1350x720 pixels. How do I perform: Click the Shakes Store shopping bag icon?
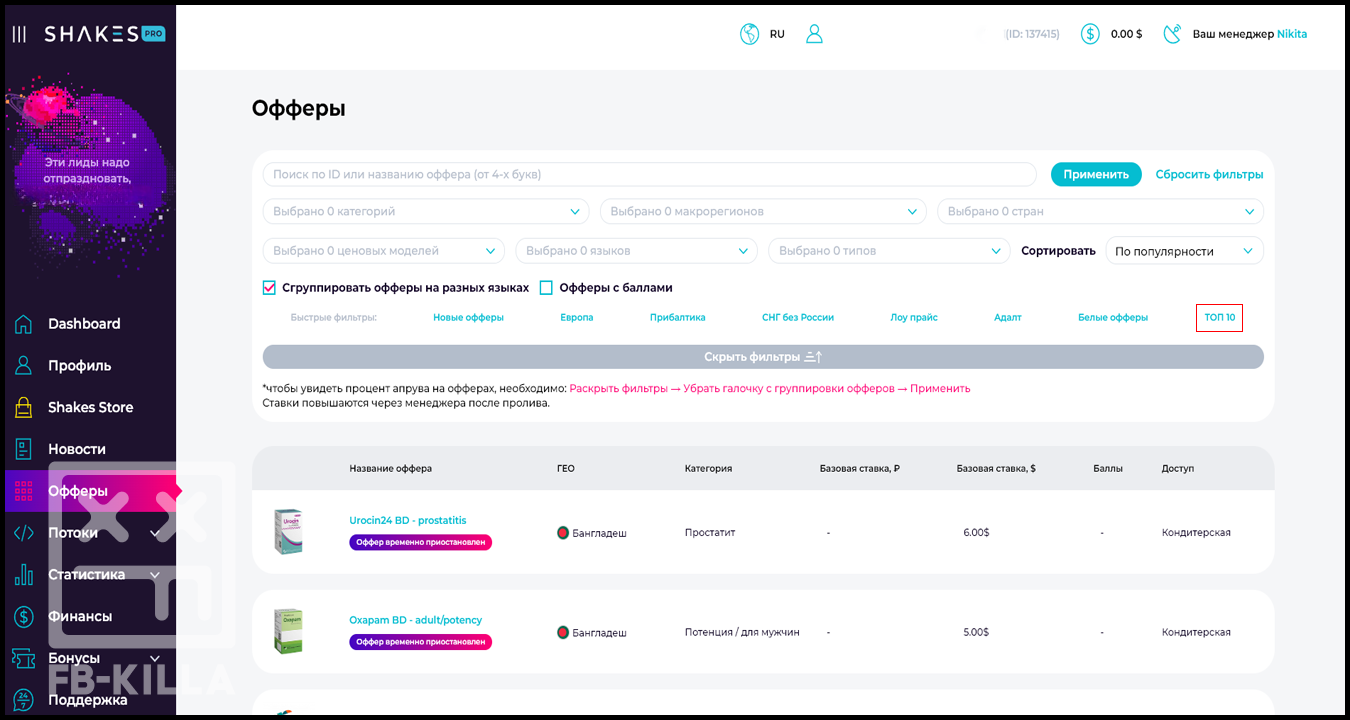[x=24, y=408]
